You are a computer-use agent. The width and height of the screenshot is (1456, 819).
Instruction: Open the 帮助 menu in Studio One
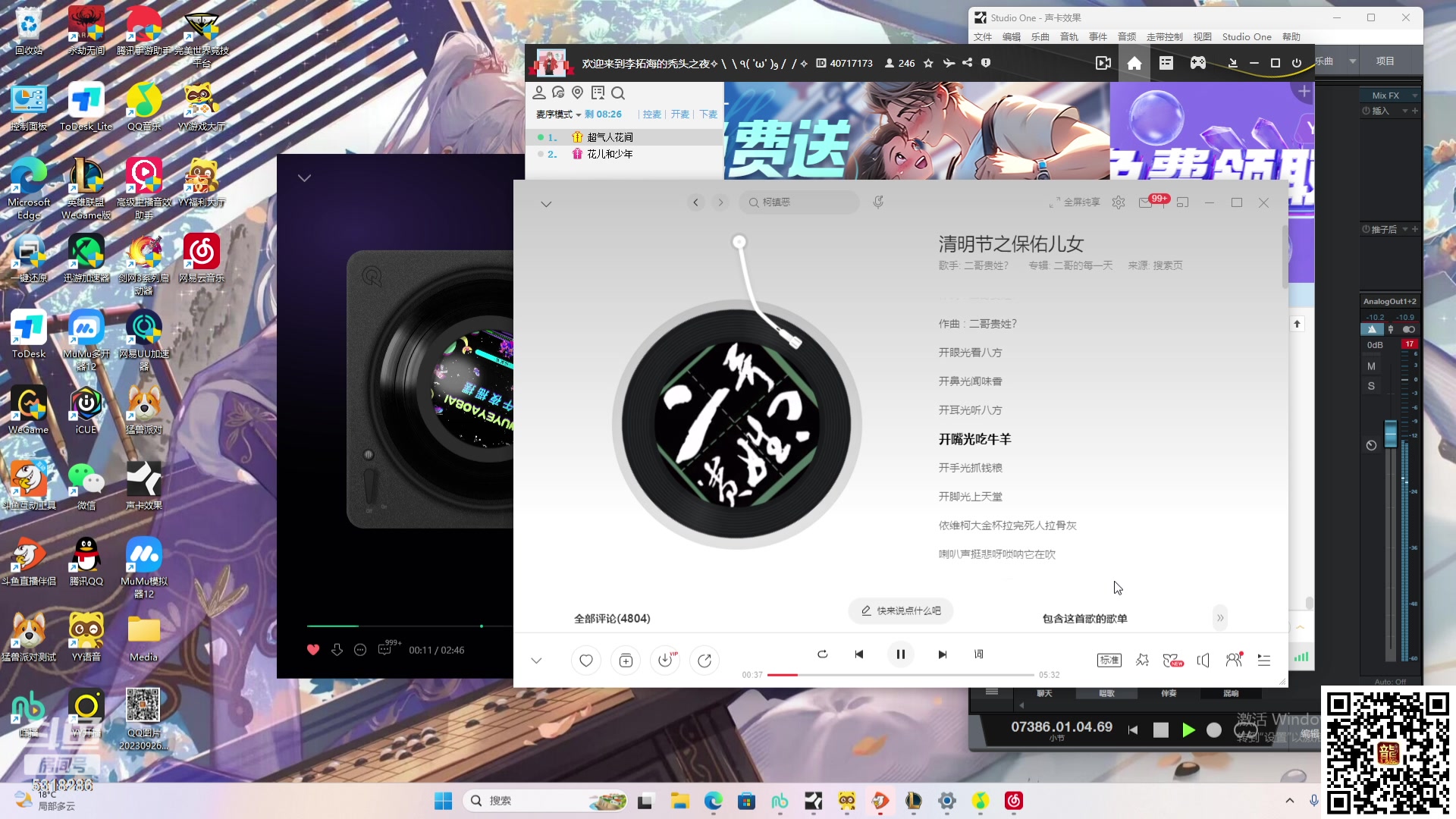(x=1291, y=36)
